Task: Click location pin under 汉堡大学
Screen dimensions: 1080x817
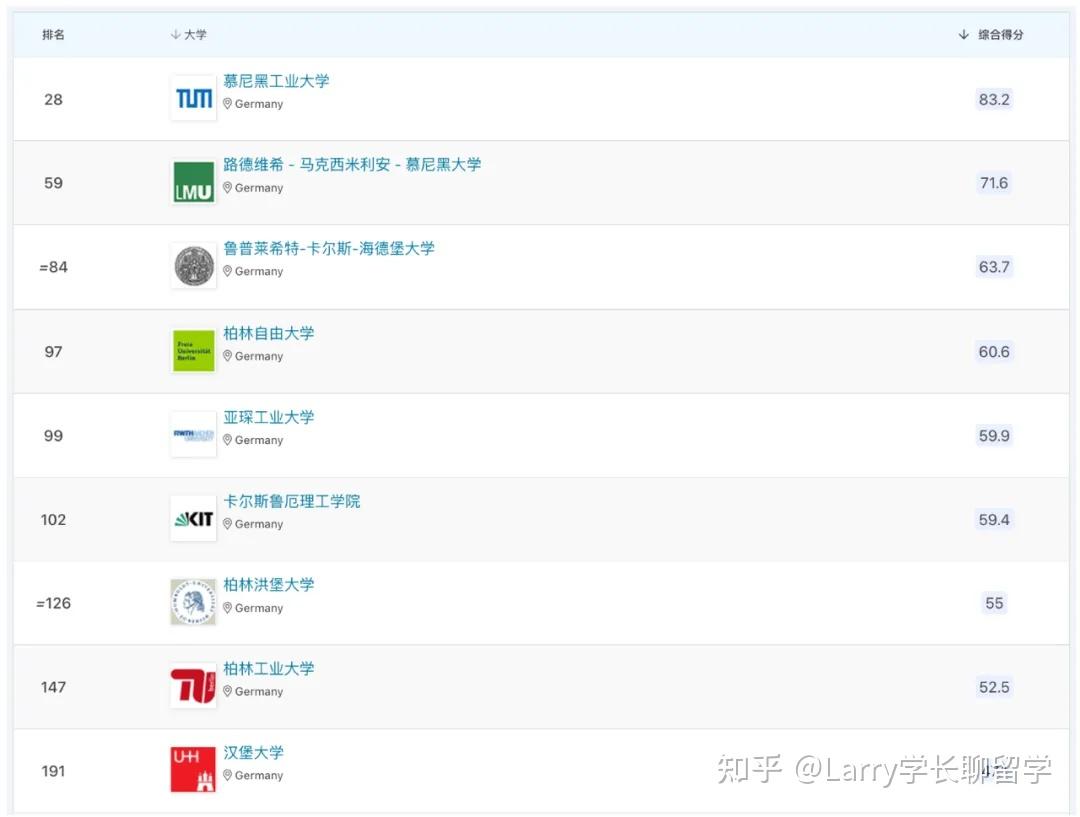Action: pos(227,776)
